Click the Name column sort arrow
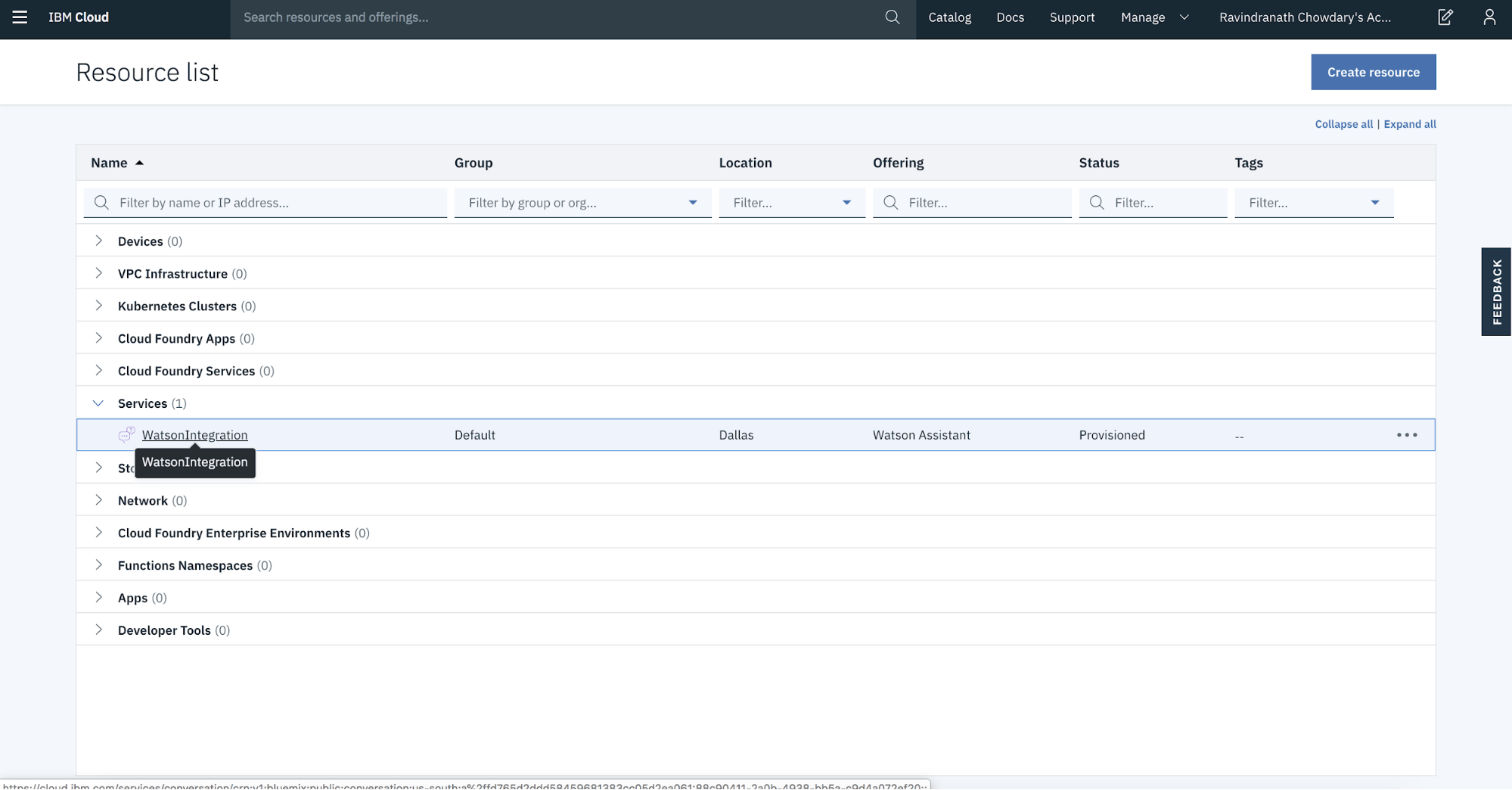Screen dimensions: 1512x790 click(x=139, y=163)
